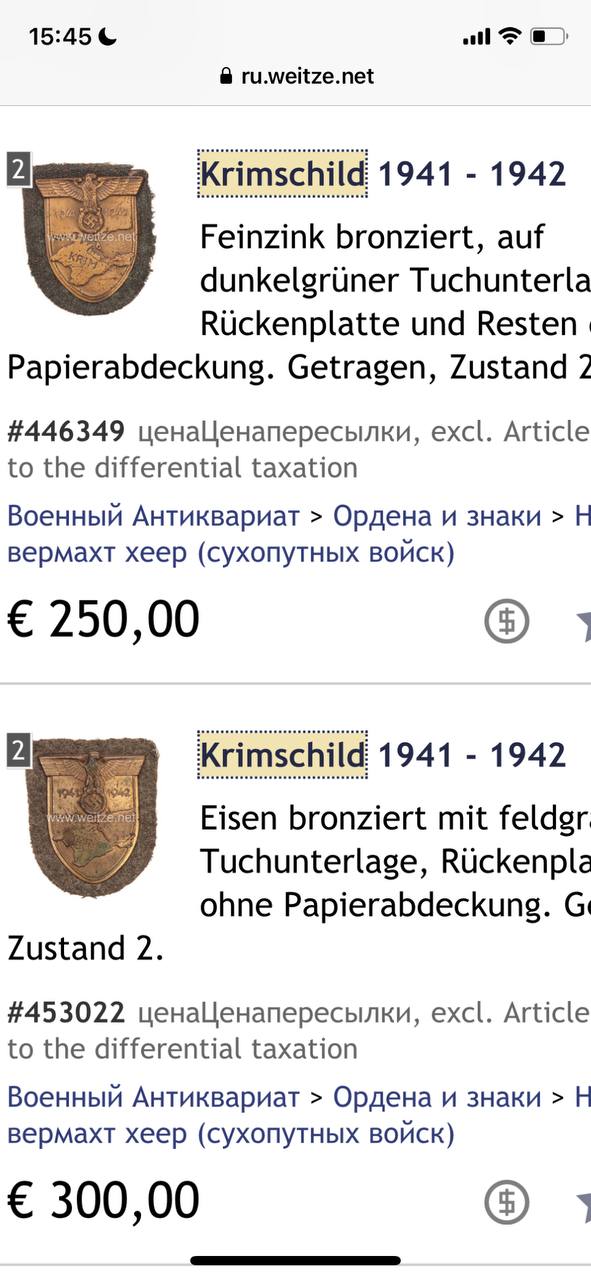Tap the currency icon beside € 300,00
Viewport: 591px width, 1280px height.
point(506,1203)
